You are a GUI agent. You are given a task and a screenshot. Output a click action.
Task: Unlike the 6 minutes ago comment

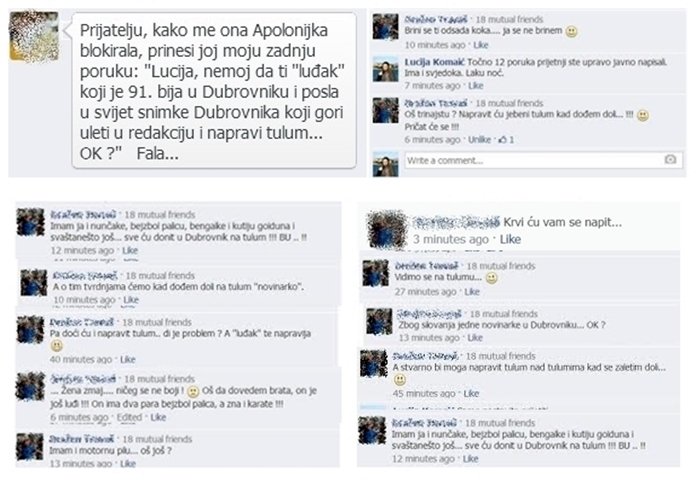point(479,139)
